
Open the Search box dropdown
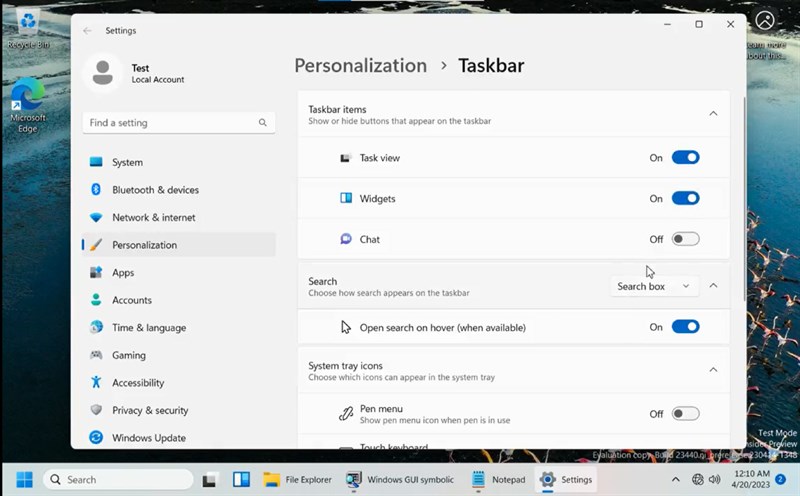653,286
